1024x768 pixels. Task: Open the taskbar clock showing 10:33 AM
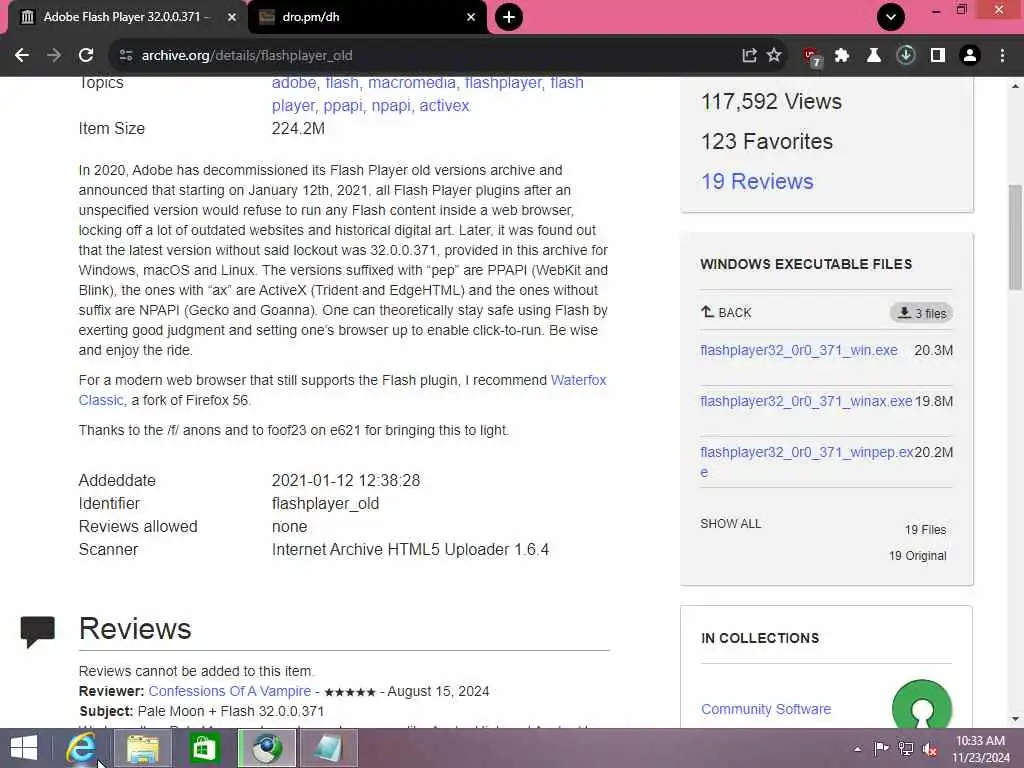click(x=980, y=749)
